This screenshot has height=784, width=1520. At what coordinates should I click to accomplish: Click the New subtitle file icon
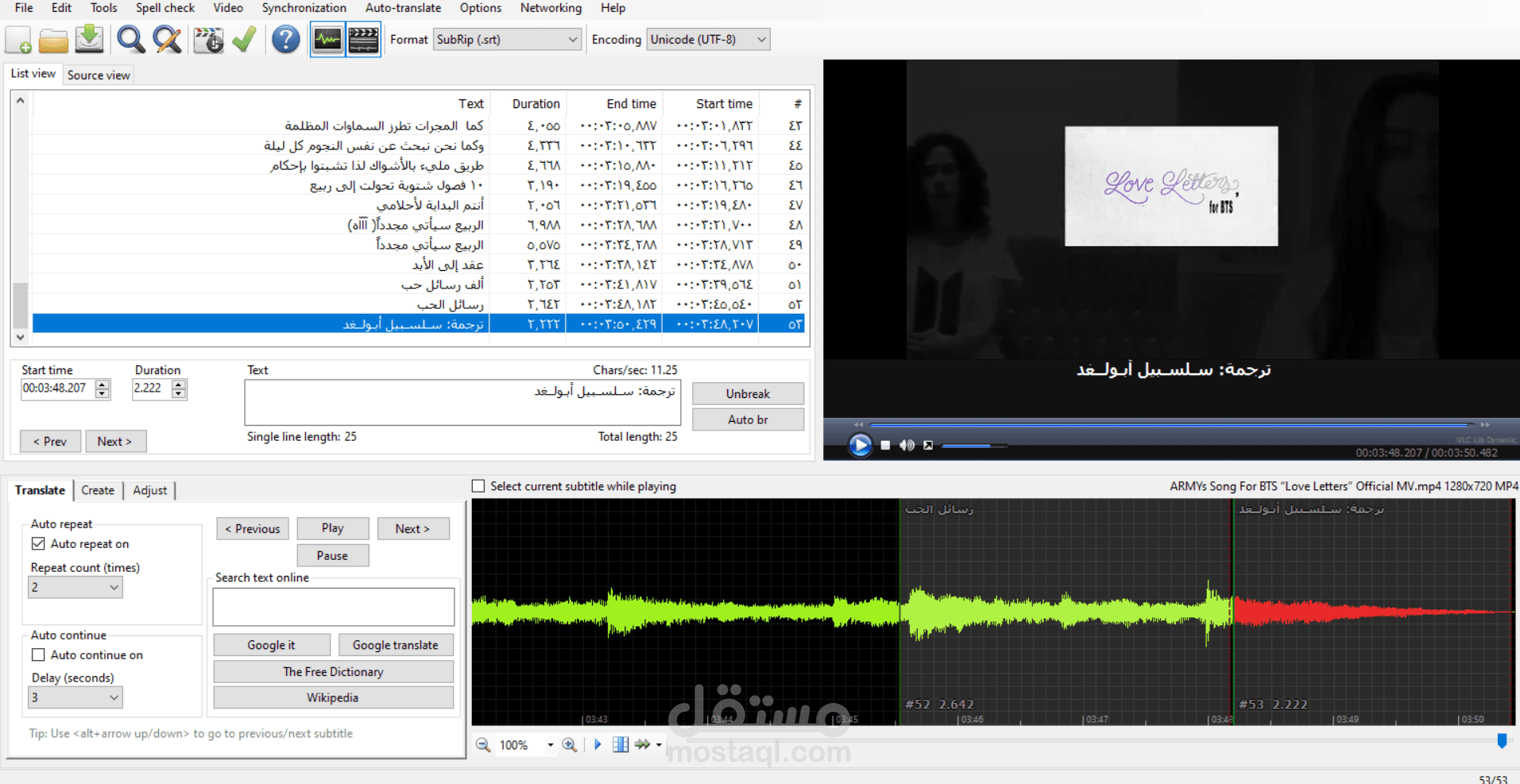pos(18,40)
